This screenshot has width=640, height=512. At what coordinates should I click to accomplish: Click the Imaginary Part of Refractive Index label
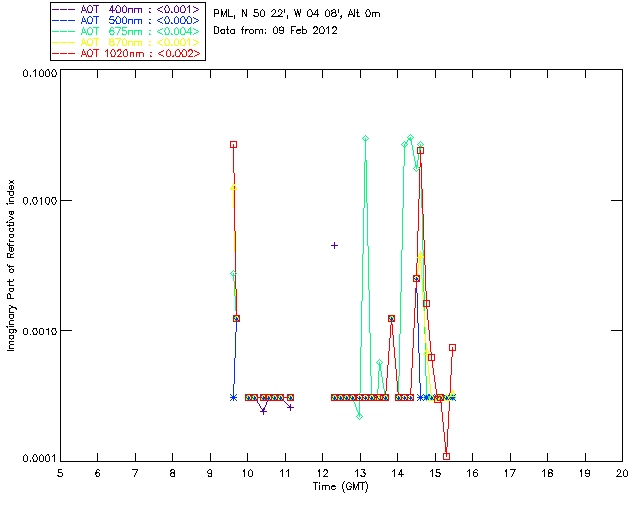11,265
